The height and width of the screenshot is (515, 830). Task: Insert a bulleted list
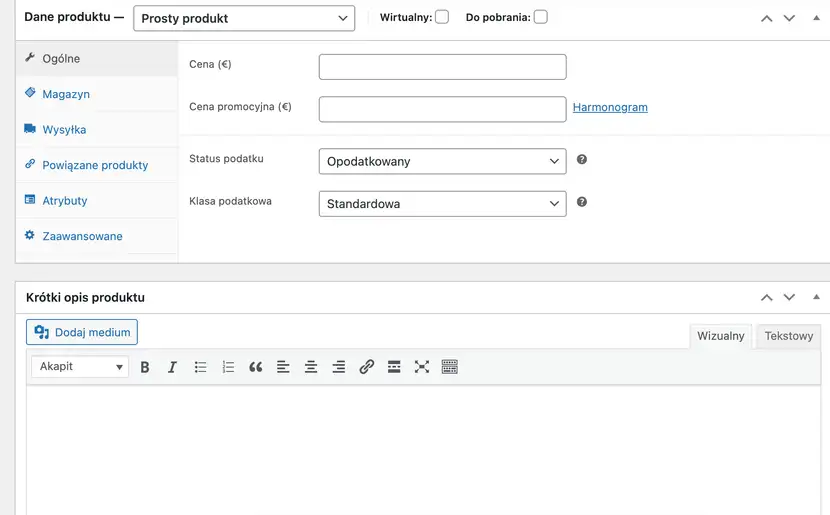(200, 367)
